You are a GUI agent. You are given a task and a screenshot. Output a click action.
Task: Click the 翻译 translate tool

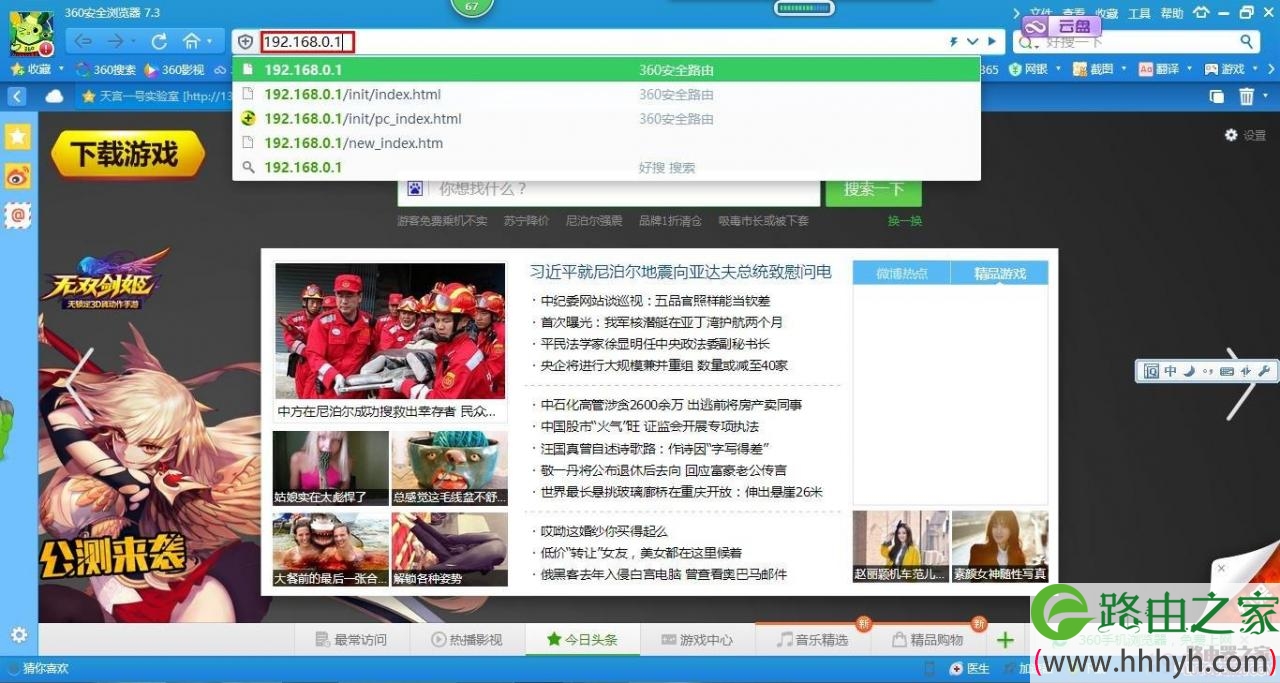pos(1158,69)
